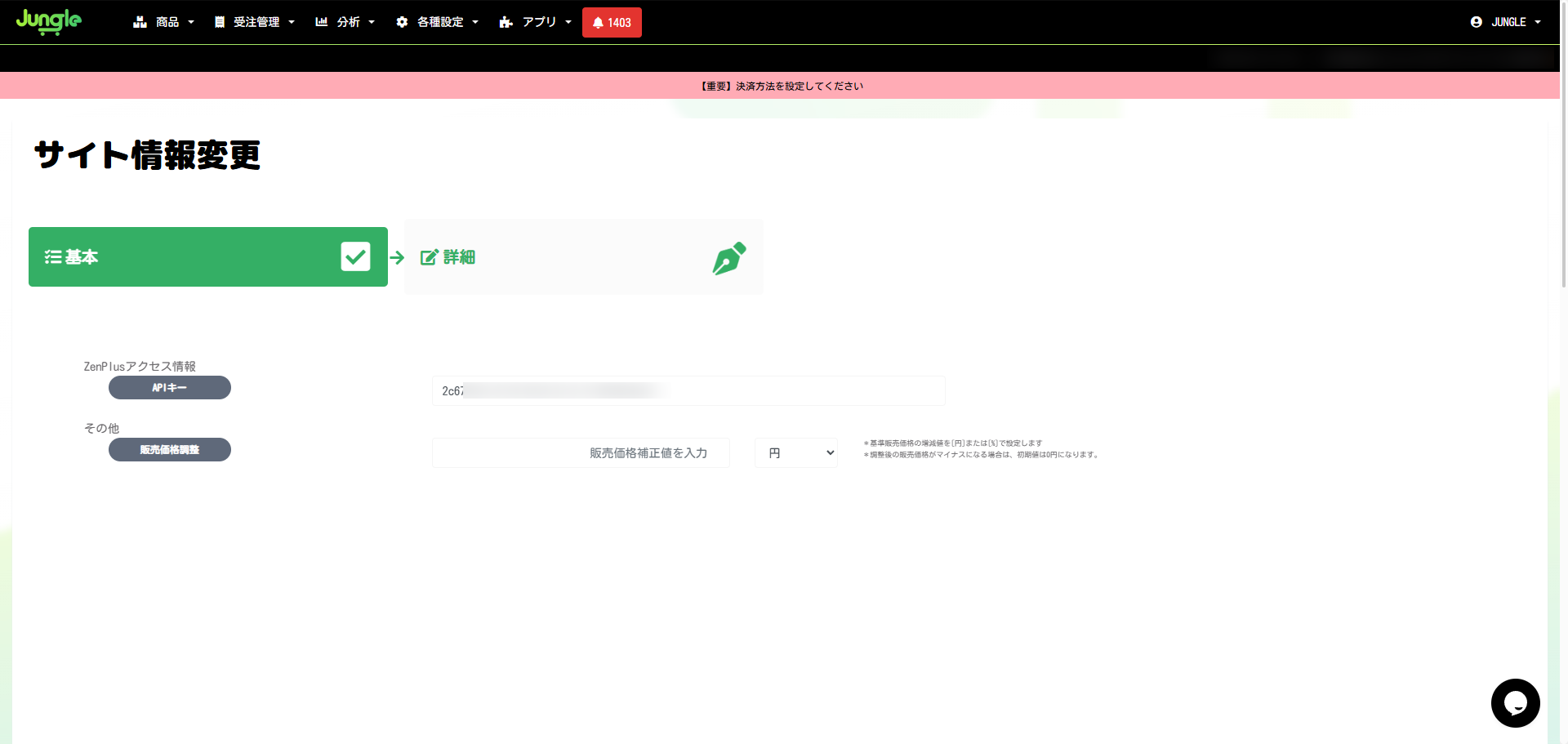Click the bell notification icon
The width and height of the screenshot is (1568, 744).
598,23
